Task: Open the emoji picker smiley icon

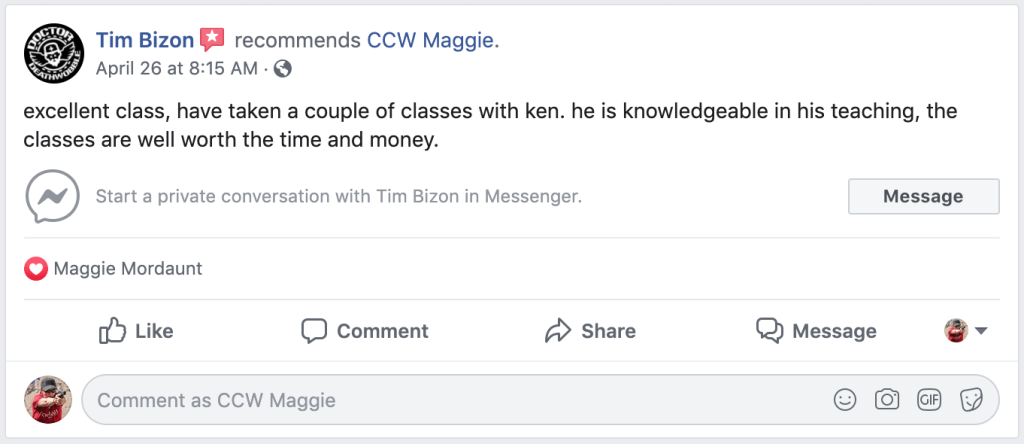Action: [845, 400]
